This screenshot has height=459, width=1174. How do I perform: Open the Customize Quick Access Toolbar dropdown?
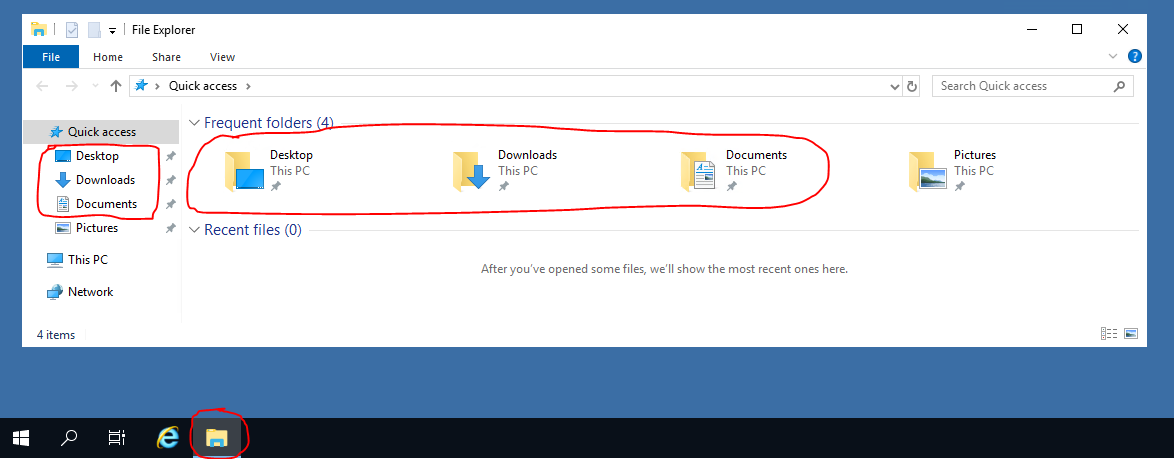[112, 31]
